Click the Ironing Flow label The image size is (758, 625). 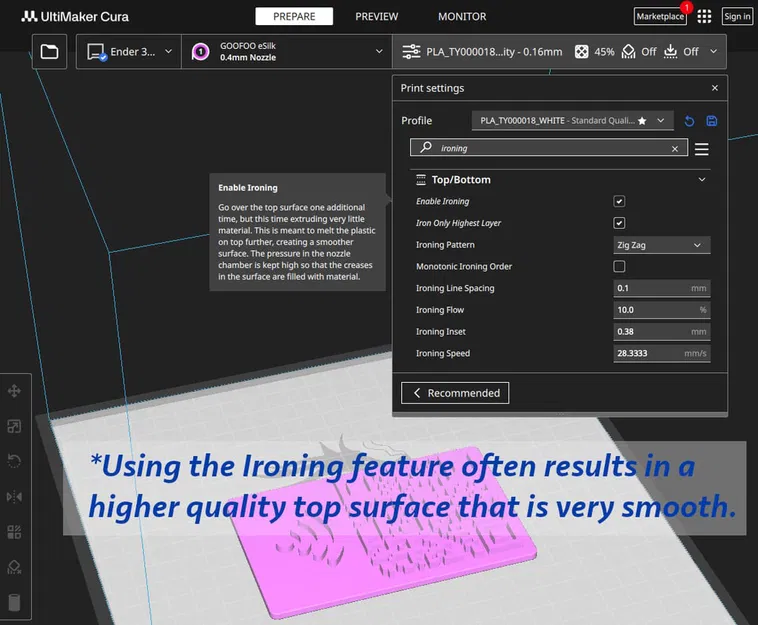[440, 310]
